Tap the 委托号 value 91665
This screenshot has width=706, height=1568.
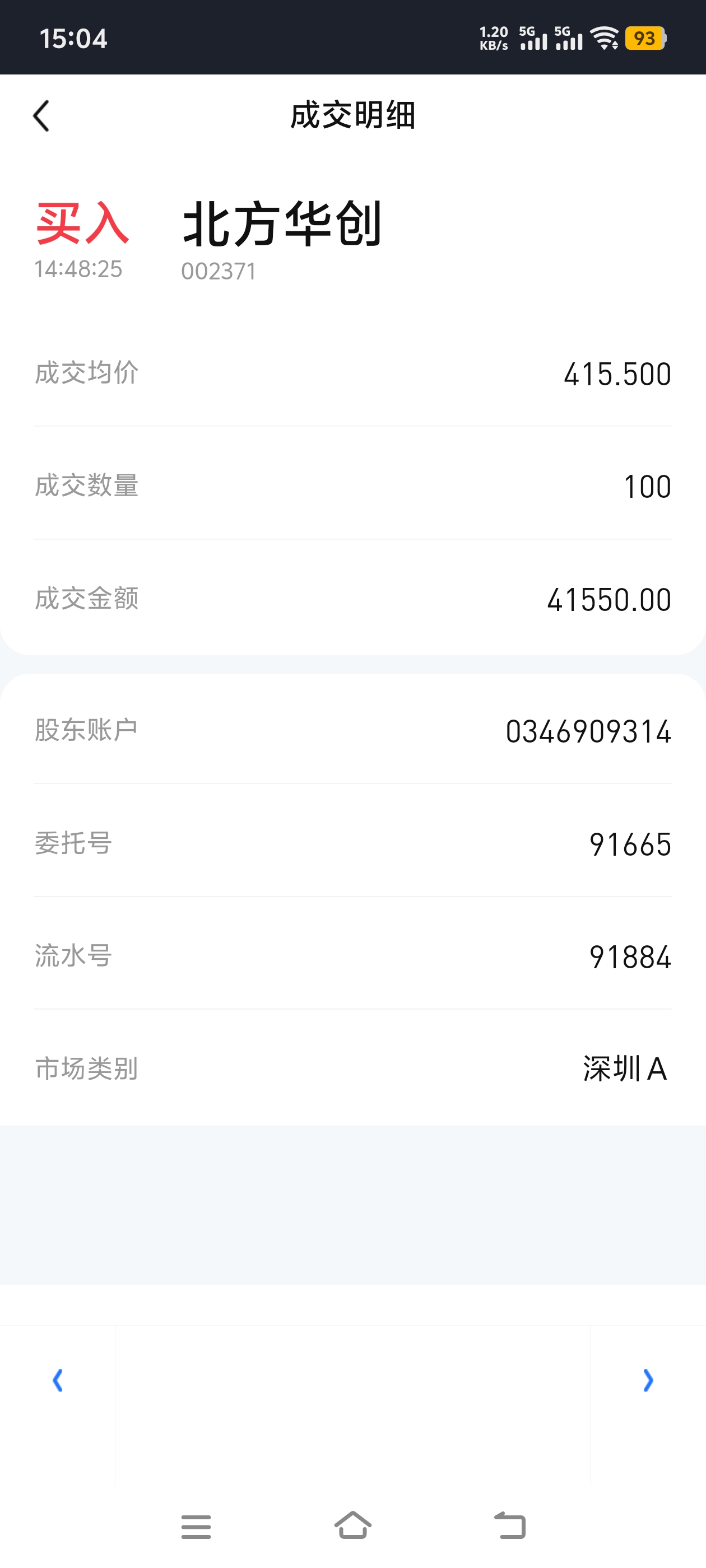[x=630, y=844]
